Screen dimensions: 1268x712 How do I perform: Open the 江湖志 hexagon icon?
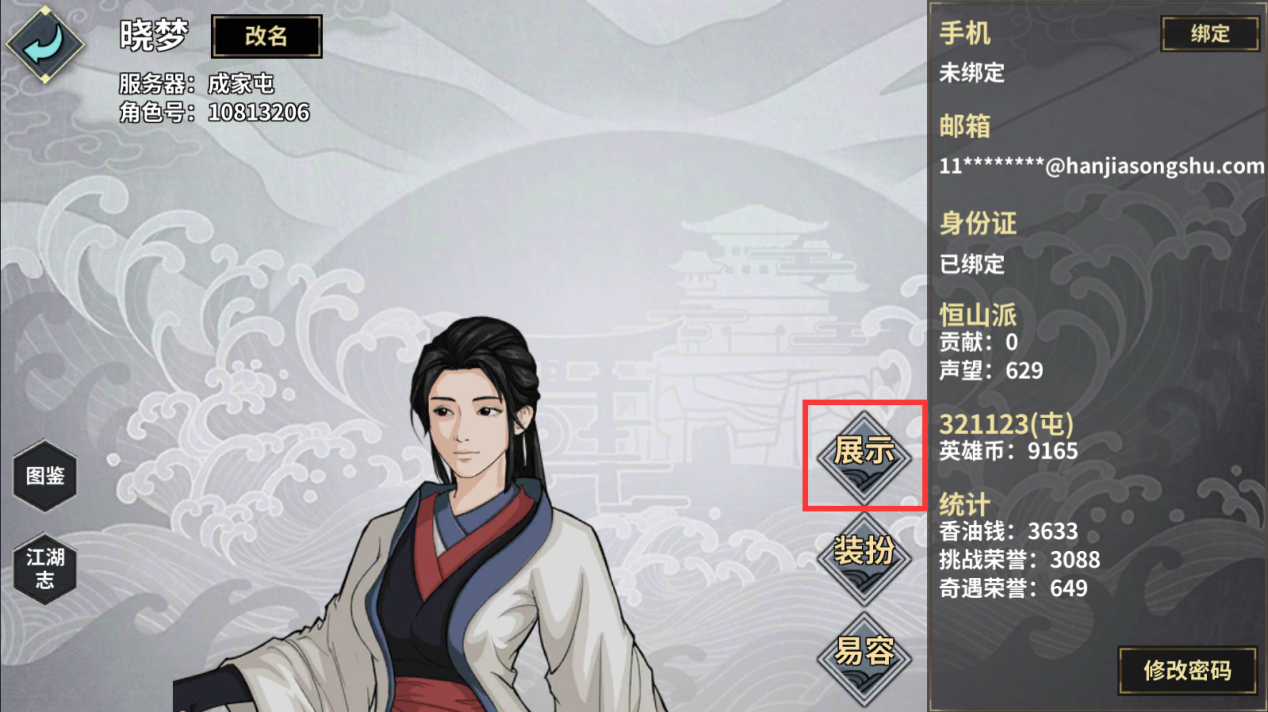pyautogui.click(x=45, y=569)
